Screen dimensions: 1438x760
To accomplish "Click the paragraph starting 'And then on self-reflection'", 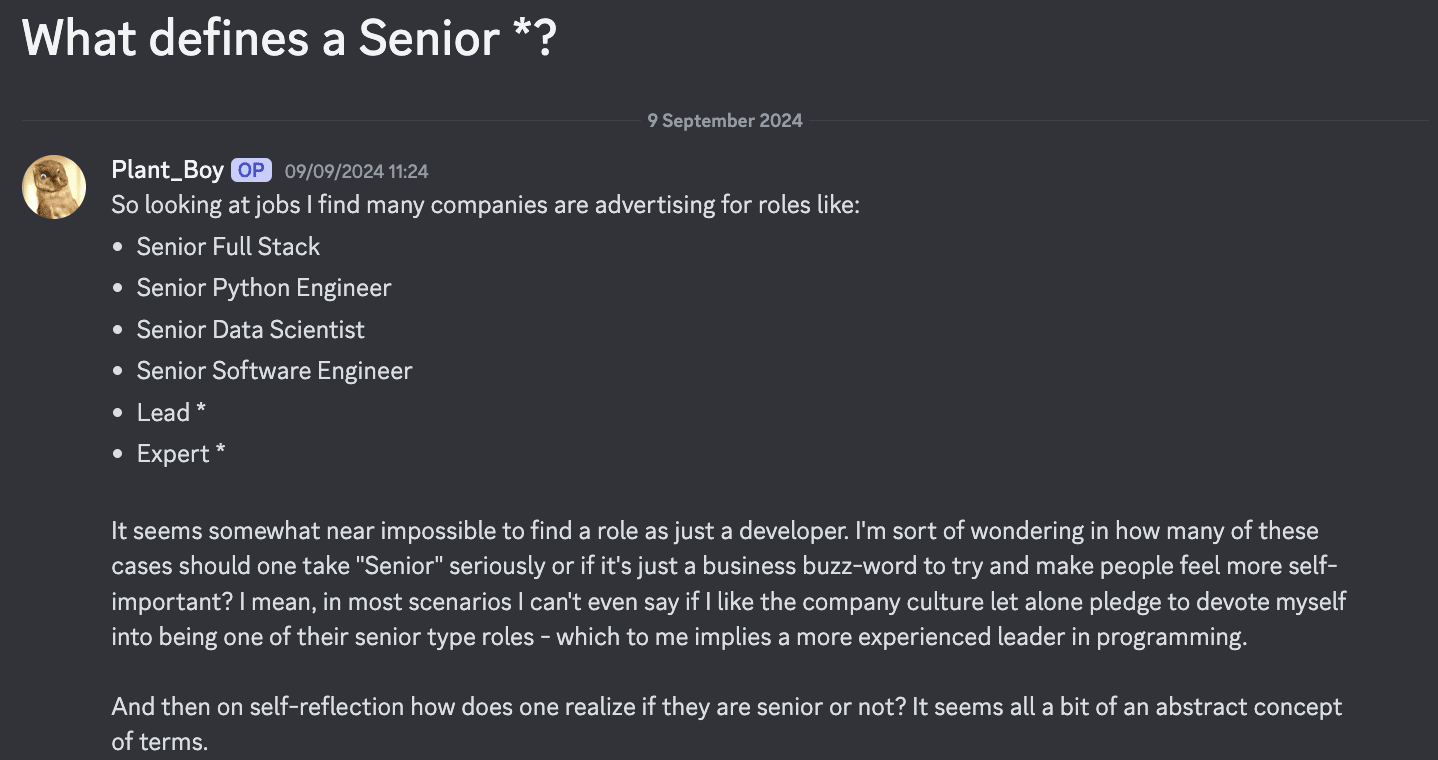I will click(x=726, y=725).
